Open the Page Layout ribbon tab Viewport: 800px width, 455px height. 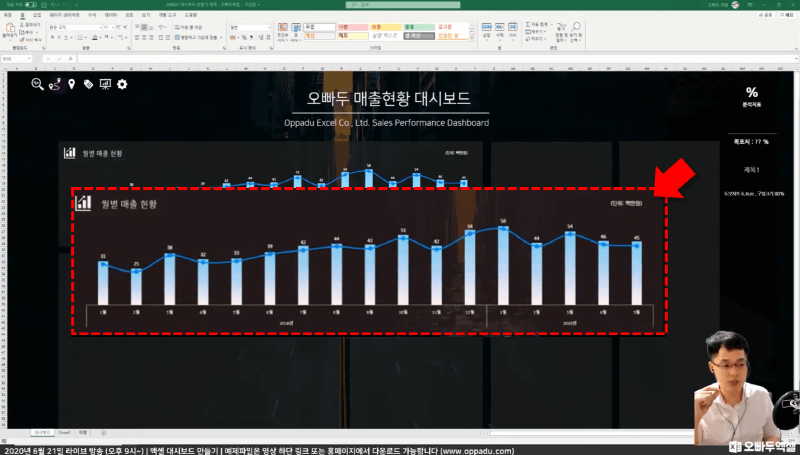point(64,15)
